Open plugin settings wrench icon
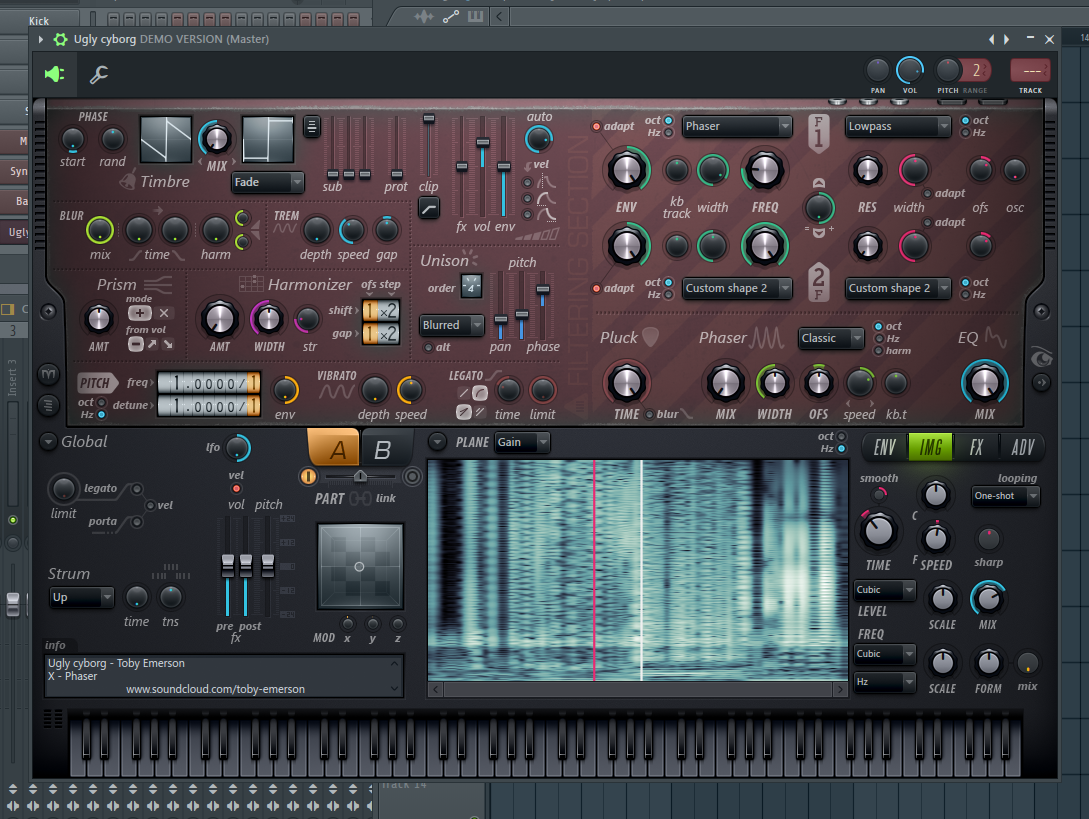The width and height of the screenshot is (1089, 819). (99, 74)
